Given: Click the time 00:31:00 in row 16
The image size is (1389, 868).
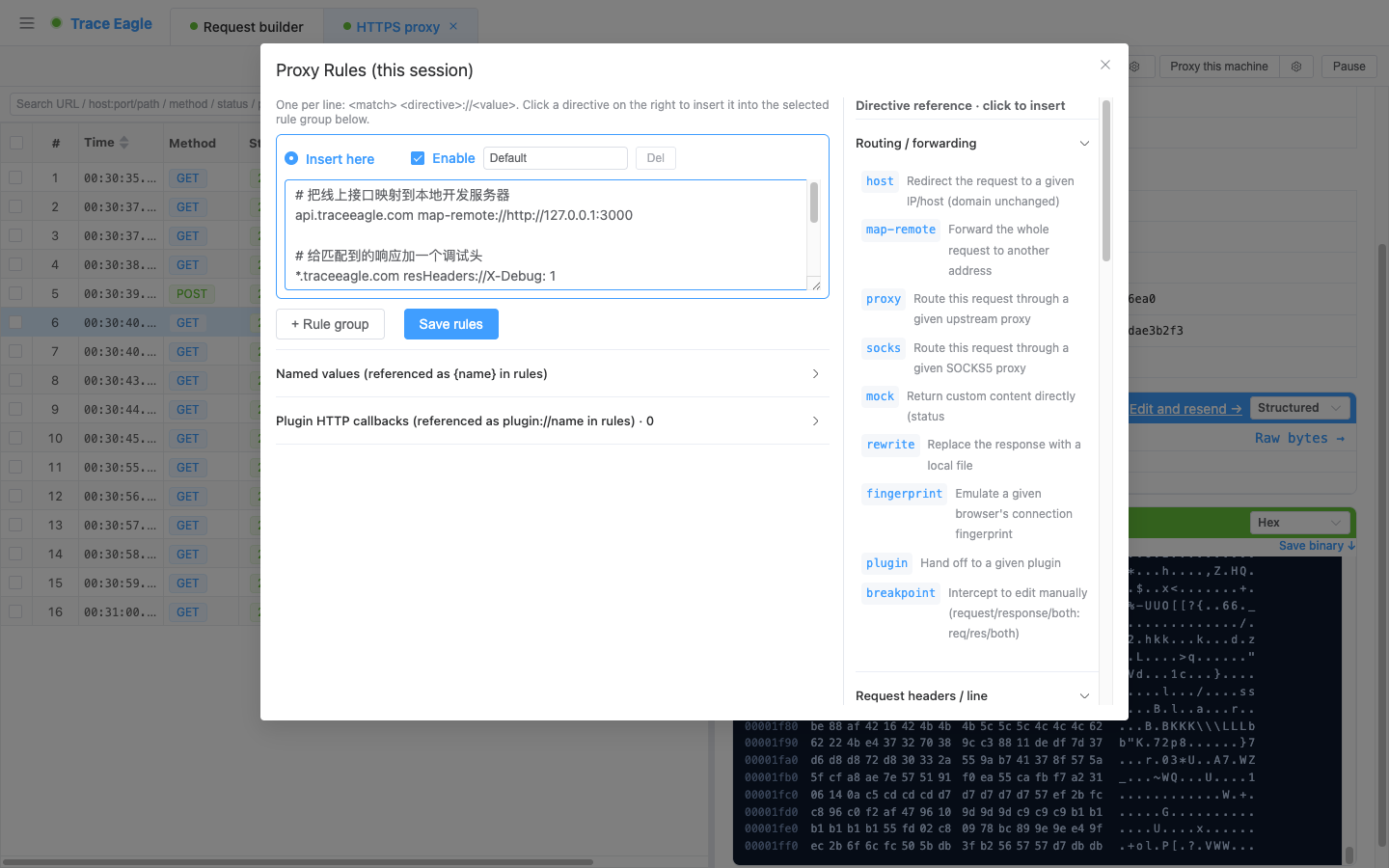Looking at the screenshot, I should click(120, 611).
